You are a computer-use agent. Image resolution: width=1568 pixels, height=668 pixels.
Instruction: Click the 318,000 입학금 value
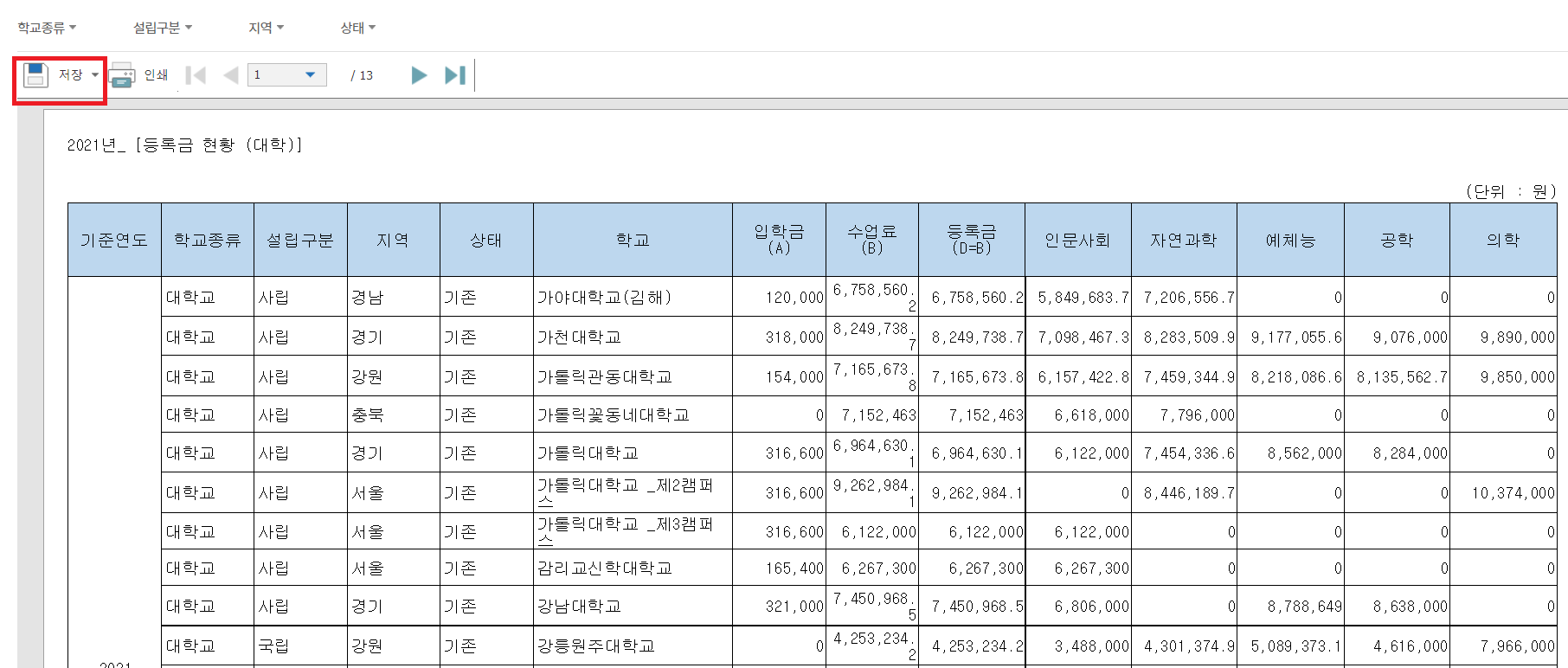tap(794, 337)
